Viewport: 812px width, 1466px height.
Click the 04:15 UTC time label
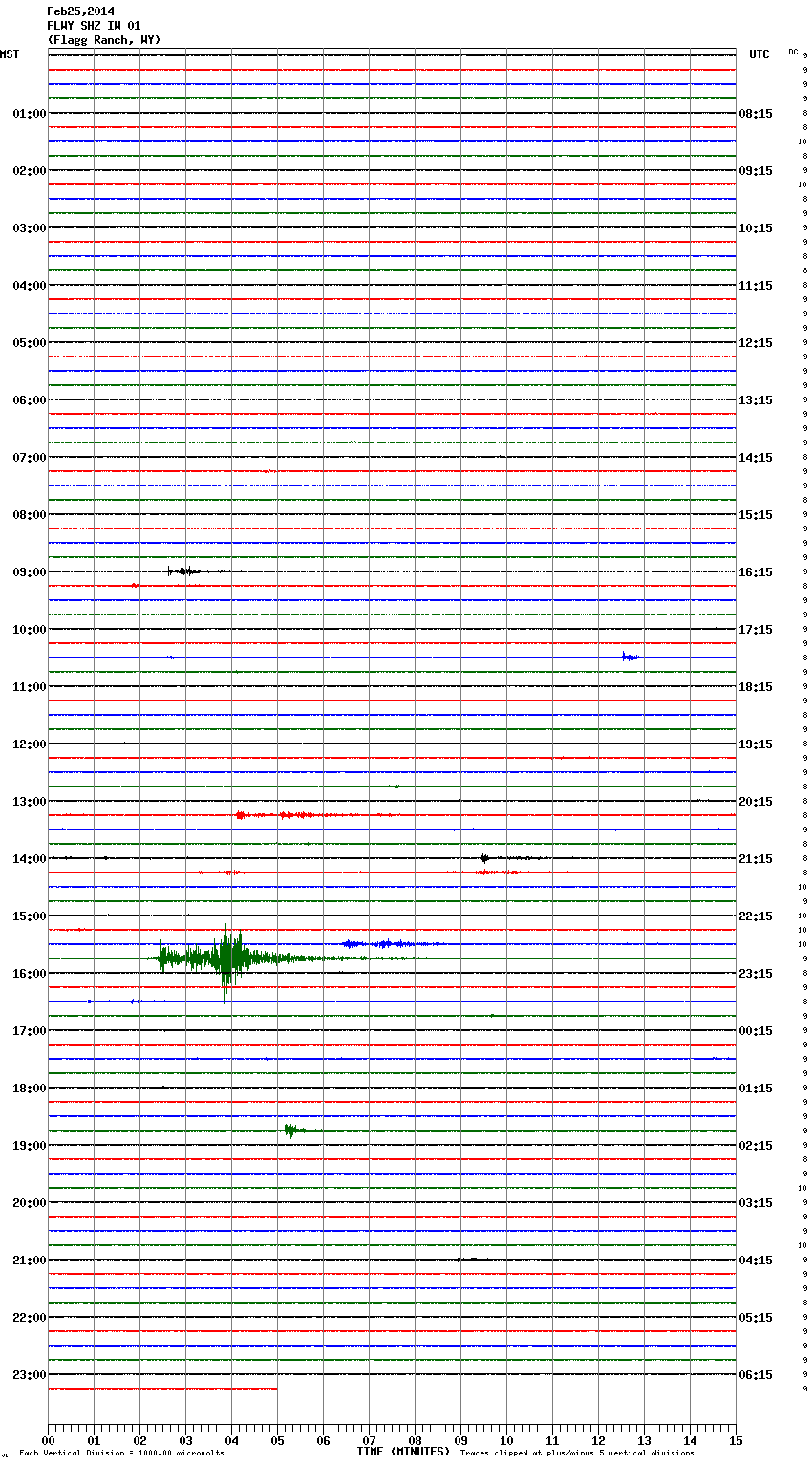(756, 1261)
